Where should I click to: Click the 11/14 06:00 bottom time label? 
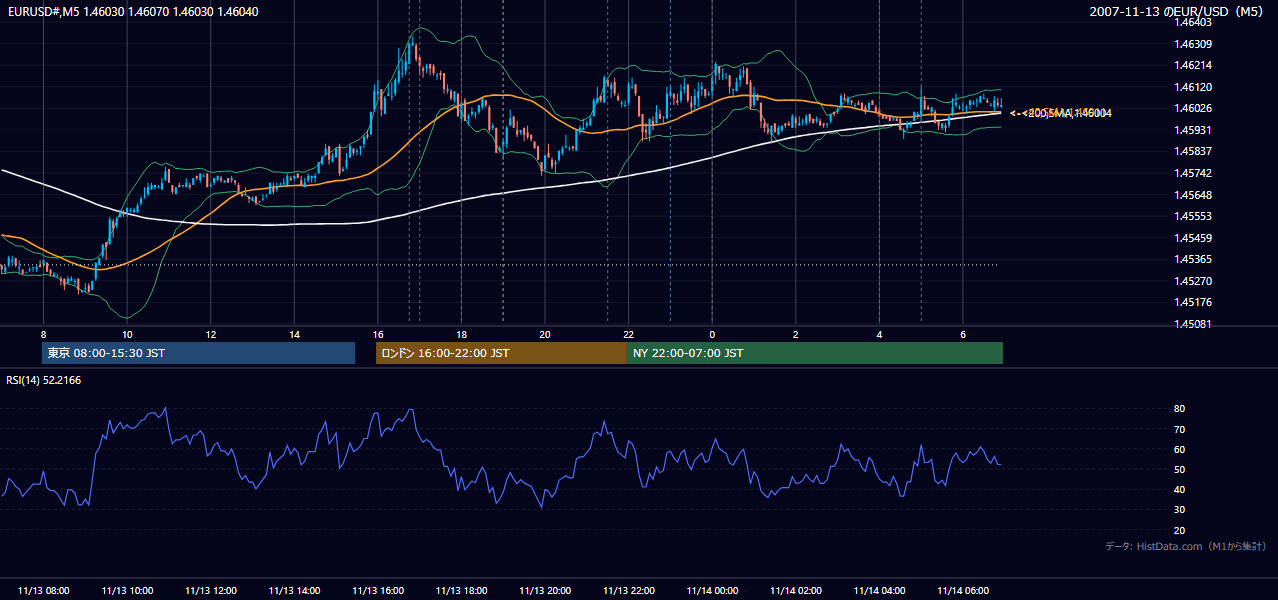[x=962, y=591]
